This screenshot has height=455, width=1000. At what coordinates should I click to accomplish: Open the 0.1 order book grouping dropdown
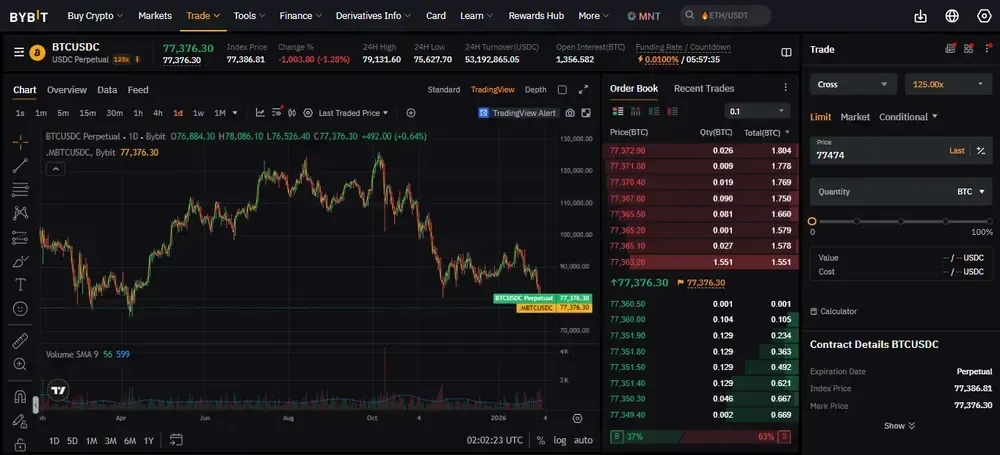(758, 111)
